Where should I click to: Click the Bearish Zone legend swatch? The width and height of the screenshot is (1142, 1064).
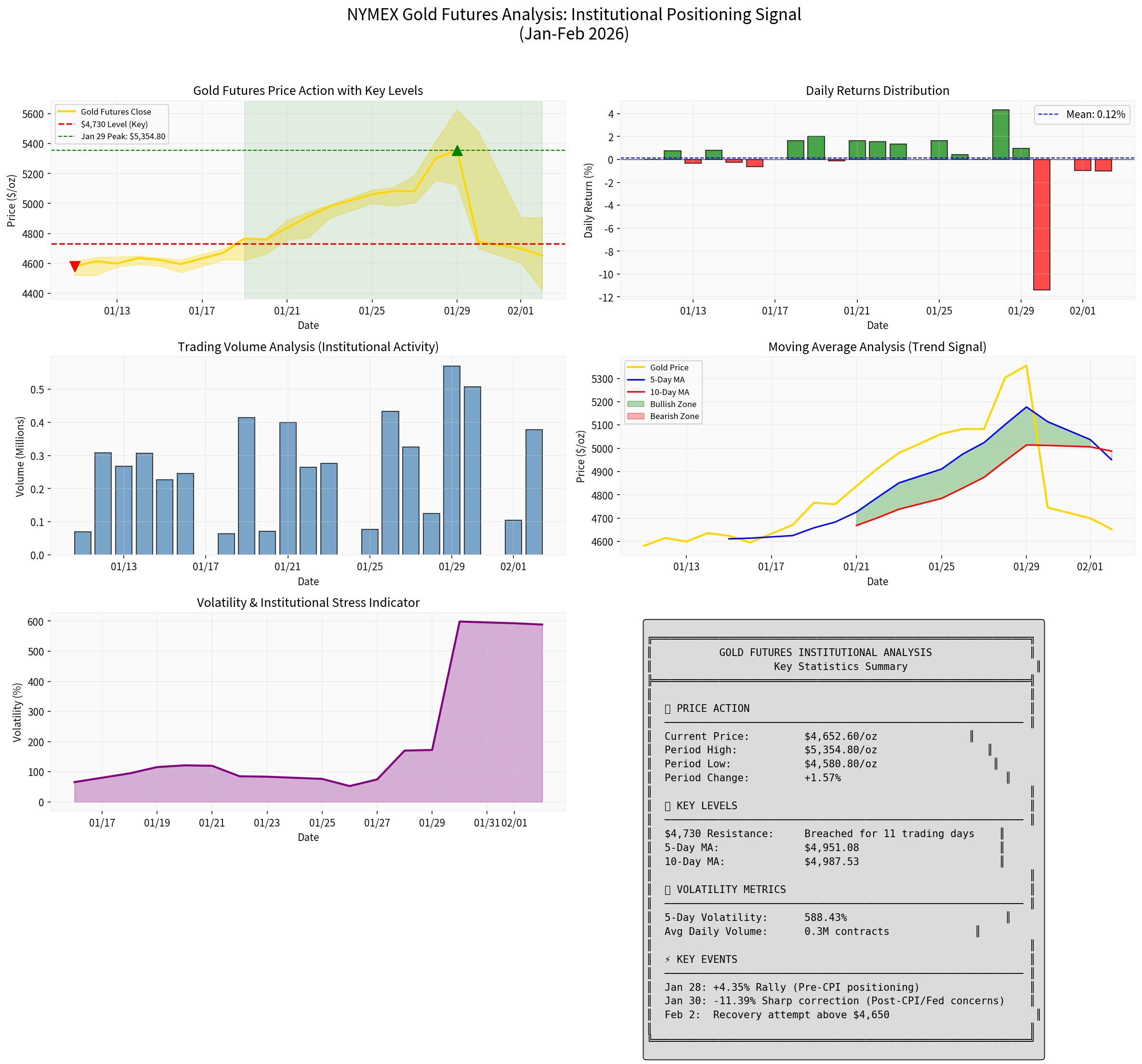pyautogui.click(x=635, y=416)
